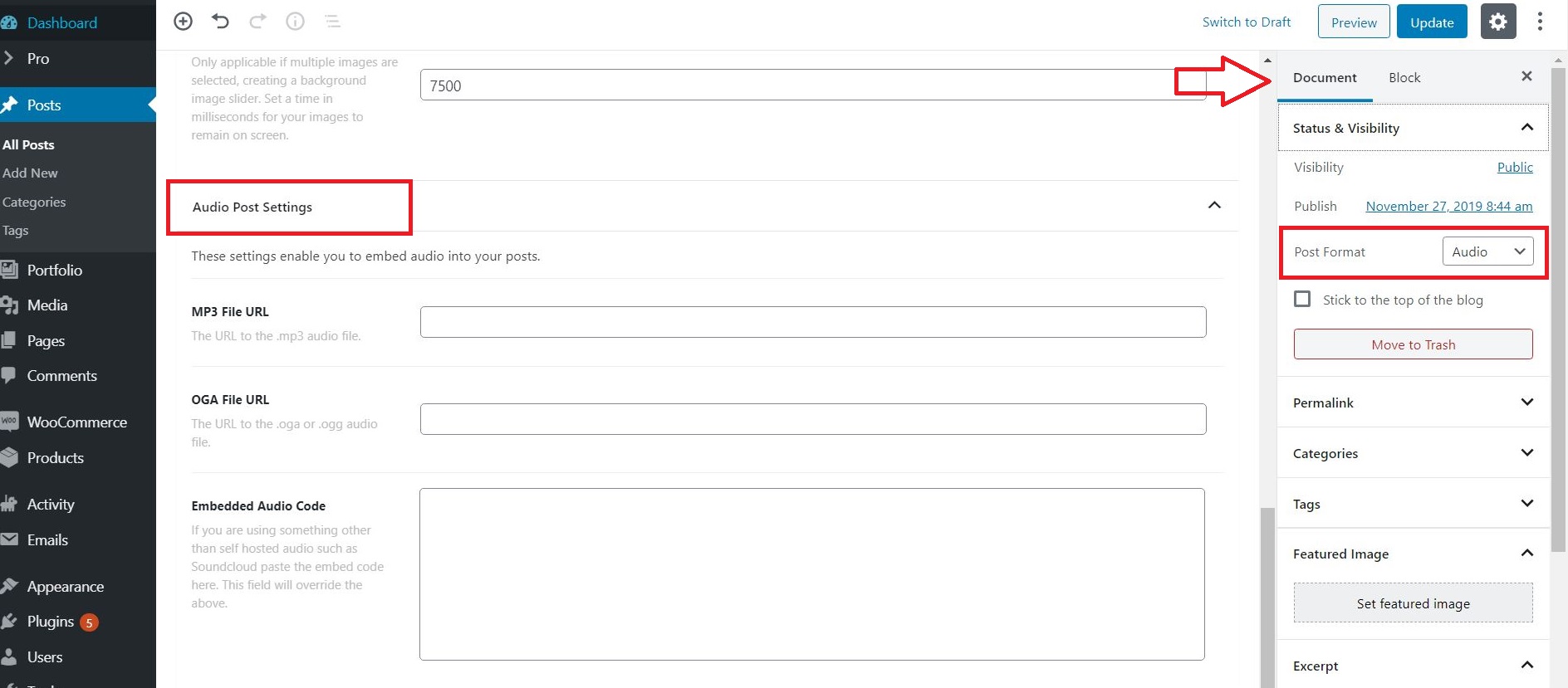This screenshot has height=688, width=1568.
Task: Open the Public visibility link
Action: click(x=1515, y=167)
